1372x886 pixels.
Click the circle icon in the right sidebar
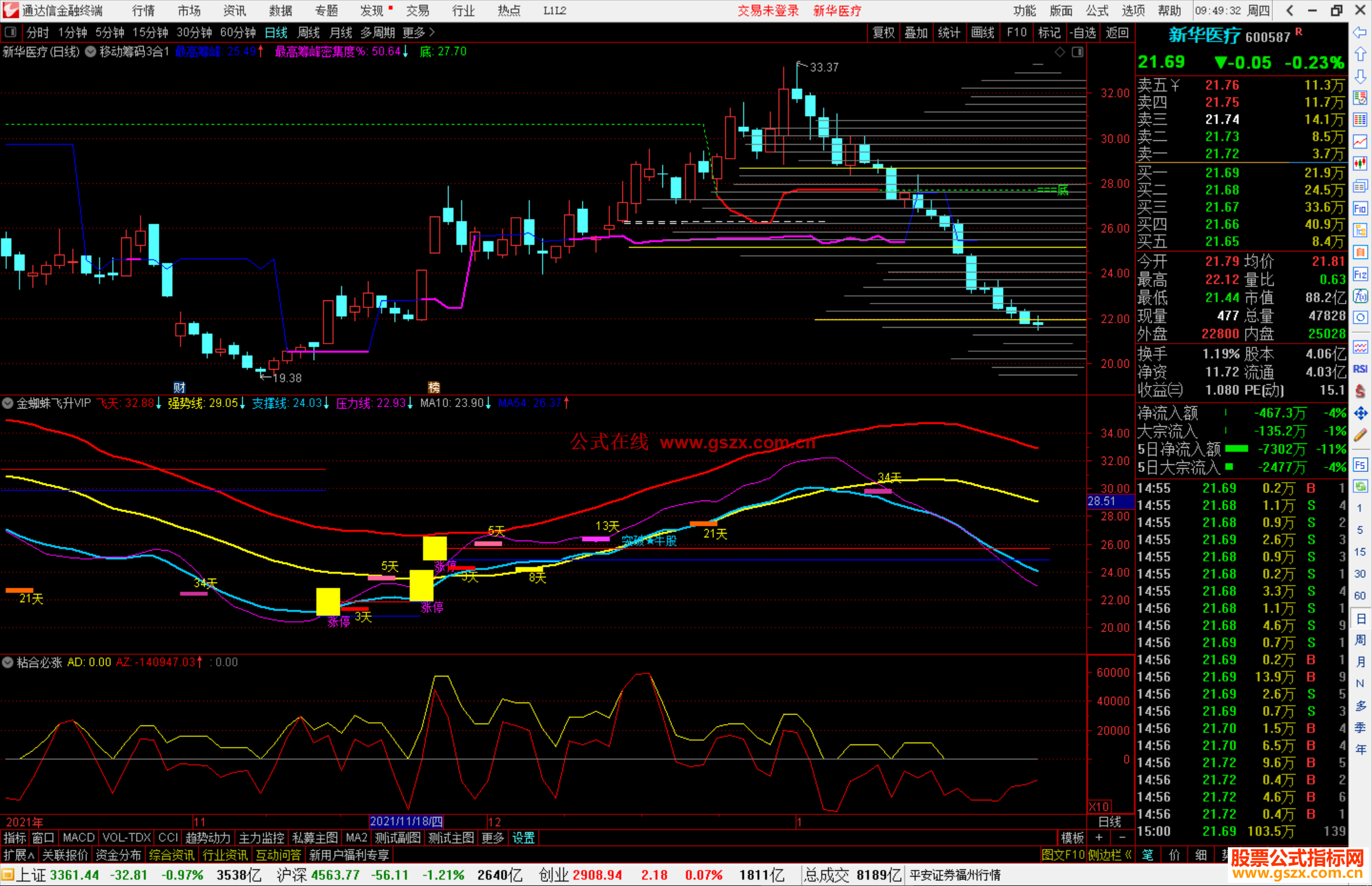[x=1360, y=318]
